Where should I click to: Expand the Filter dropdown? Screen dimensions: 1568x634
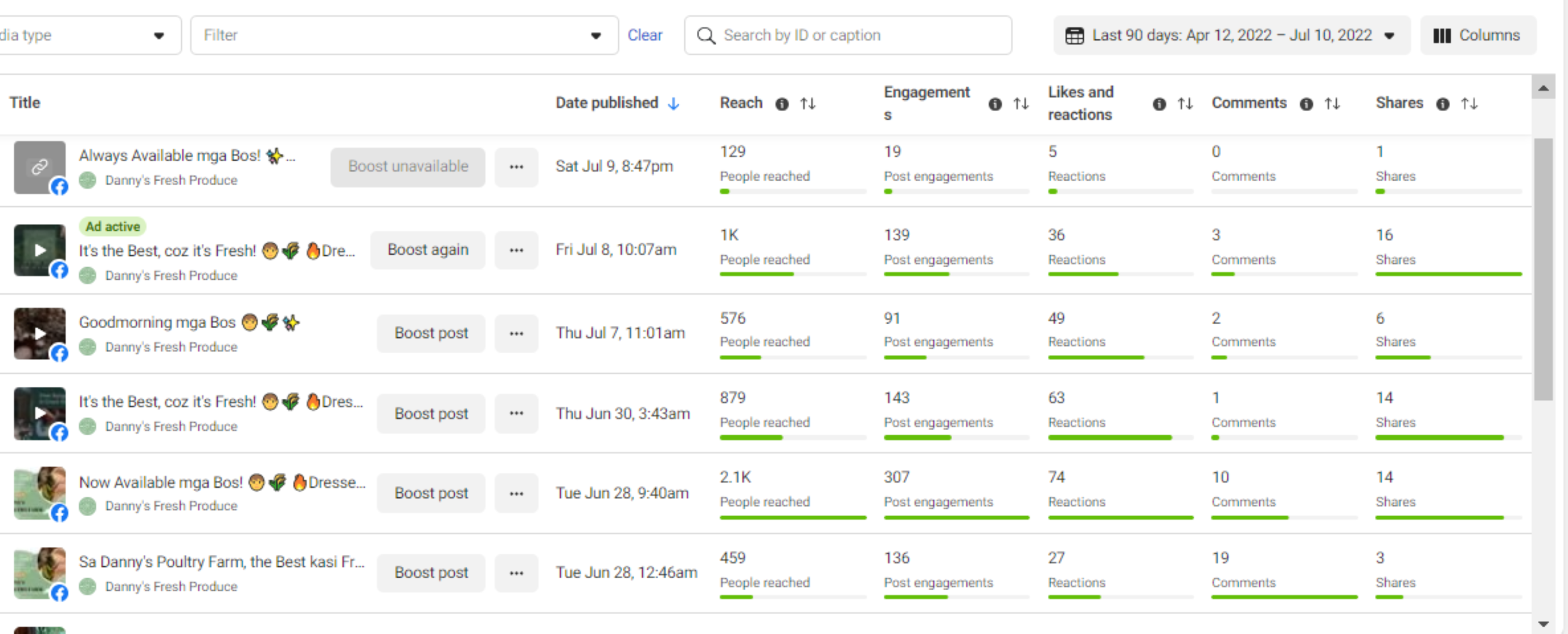coord(404,35)
